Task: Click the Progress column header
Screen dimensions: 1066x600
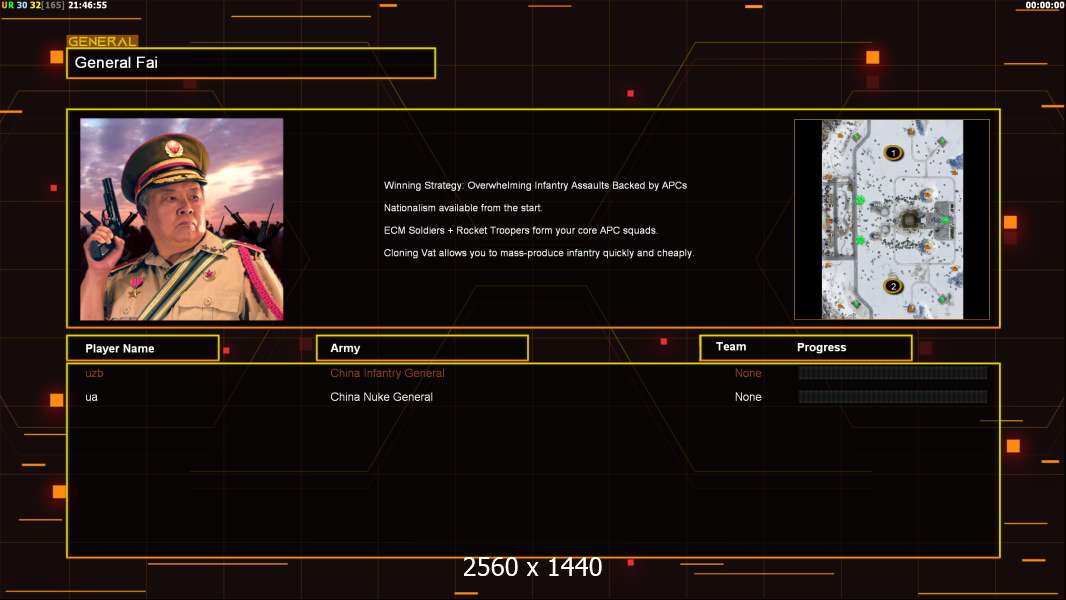Action: (821, 347)
